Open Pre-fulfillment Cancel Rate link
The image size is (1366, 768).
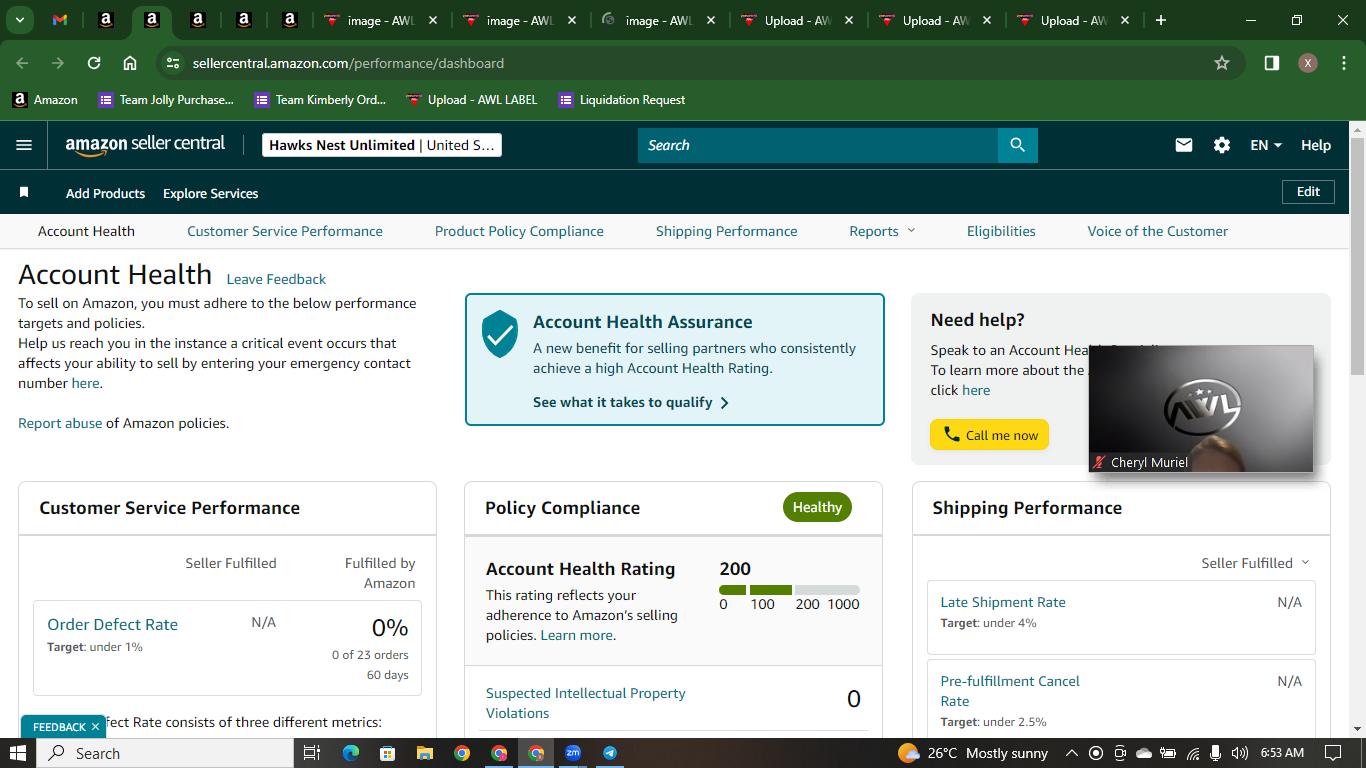(x=1010, y=691)
